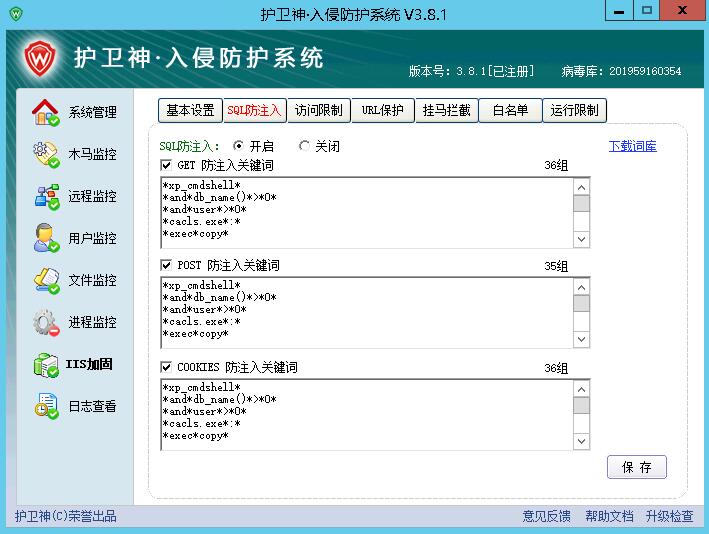This screenshot has width=709, height=534.
Task: Select 关闭 radio for SQL防注入
Action: point(304,146)
